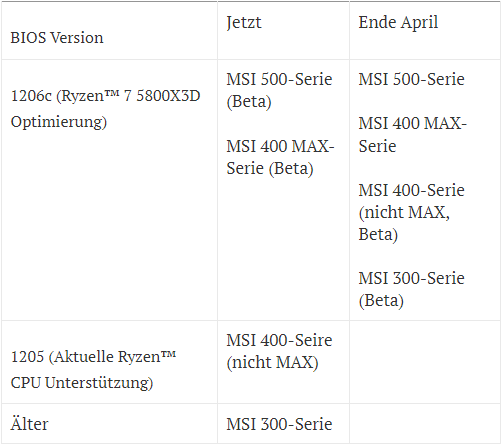Click MSI 400-Serie (nicht MAX, Beta) text
Viewport: 502px width, 445px height.
click(x=411, y=212)
